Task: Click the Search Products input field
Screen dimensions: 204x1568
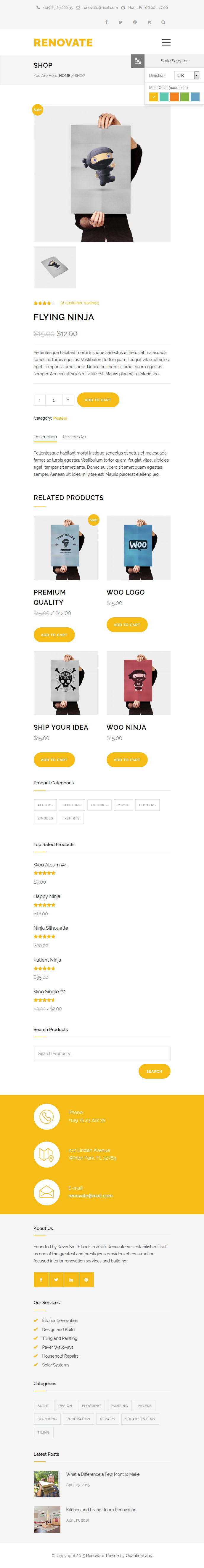Action: (x=102, y=1054)
